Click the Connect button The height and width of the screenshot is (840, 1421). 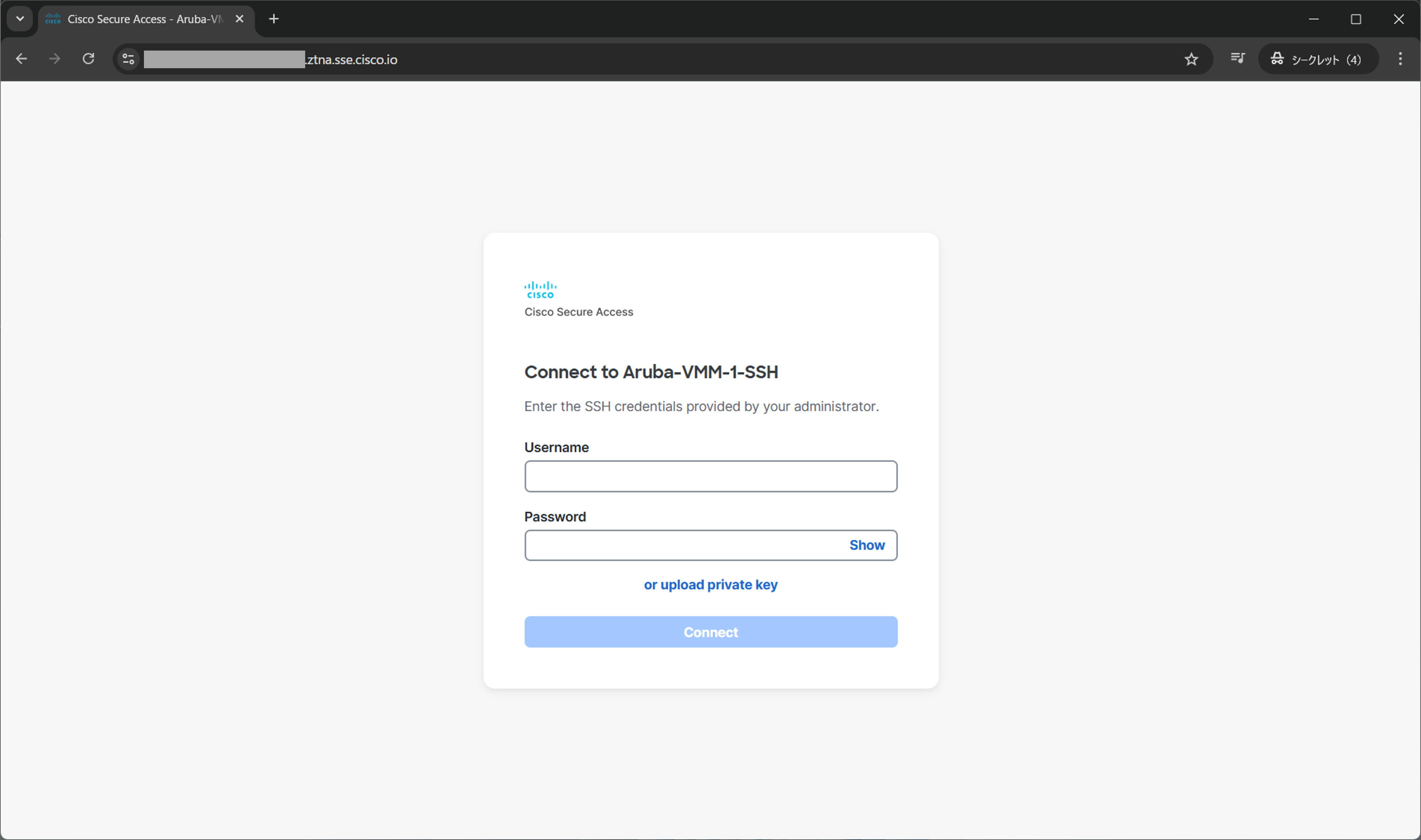click(710, 632)
